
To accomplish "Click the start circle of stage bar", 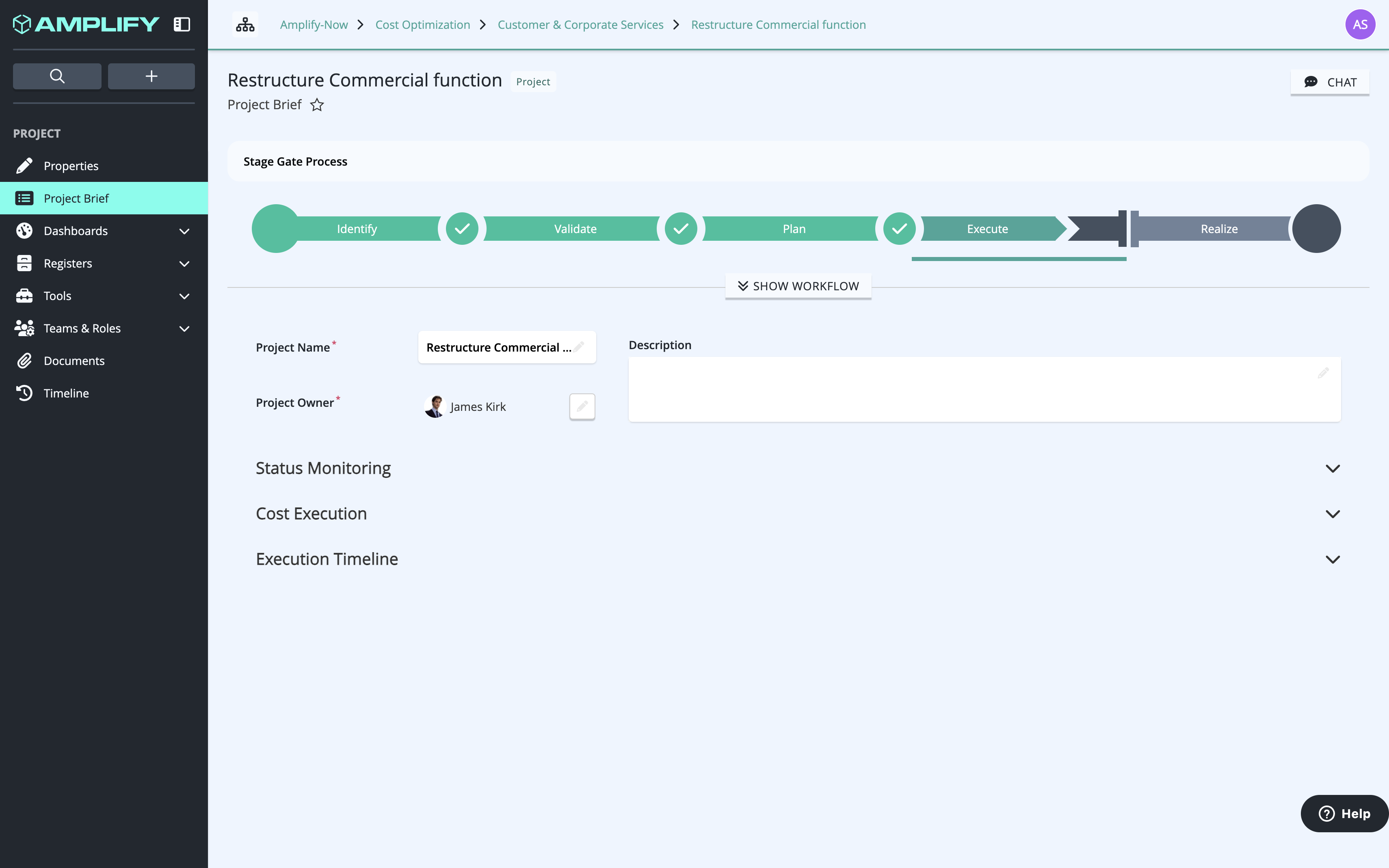I will tap(276, 229).
